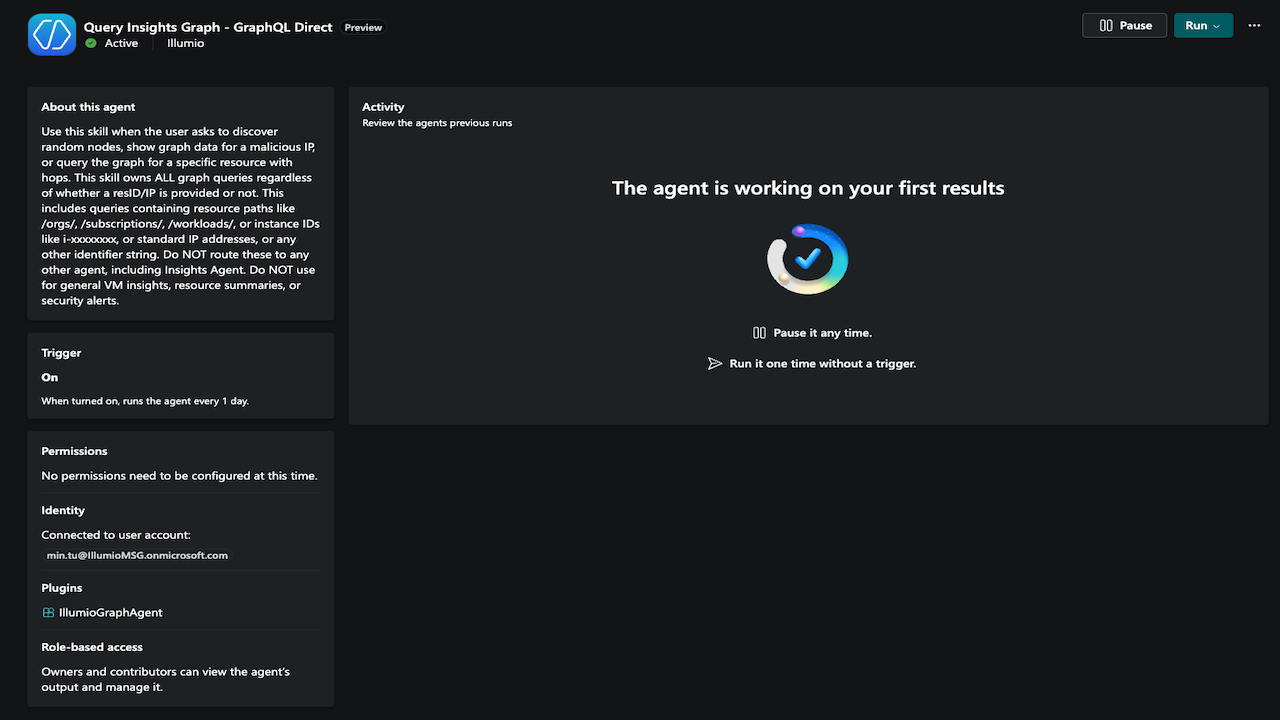This screenshot has height=720, width=1280.
Task: Click the agent title 'Query Insights Graph - GraphQL Direct'
Action: tap(208, 27)
